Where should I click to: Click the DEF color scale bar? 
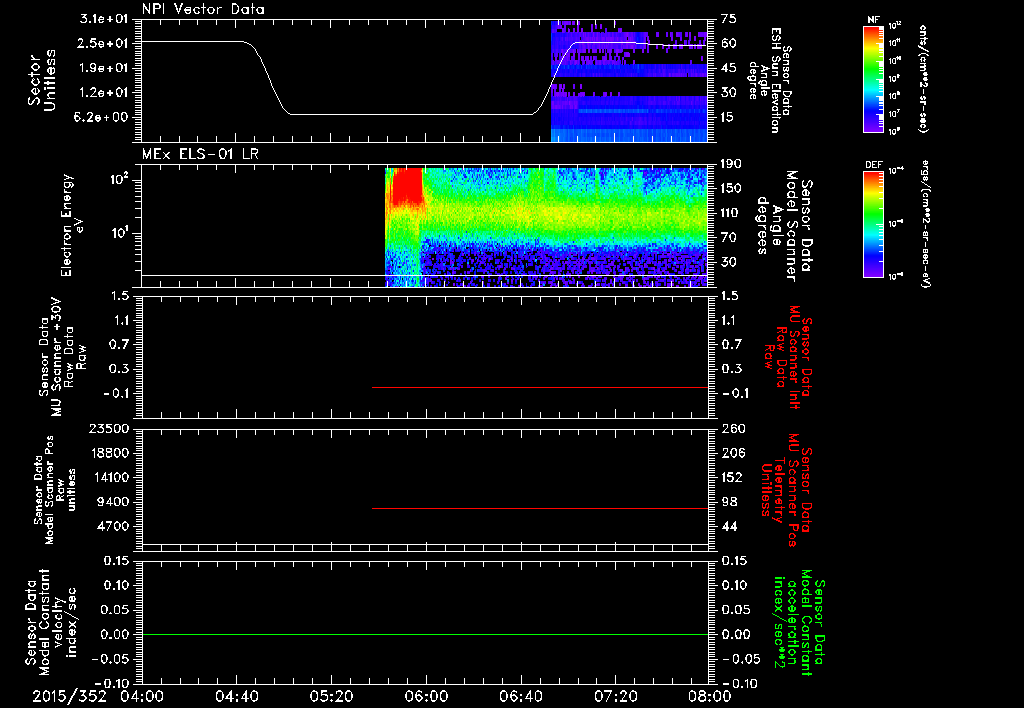coord(874,224)
